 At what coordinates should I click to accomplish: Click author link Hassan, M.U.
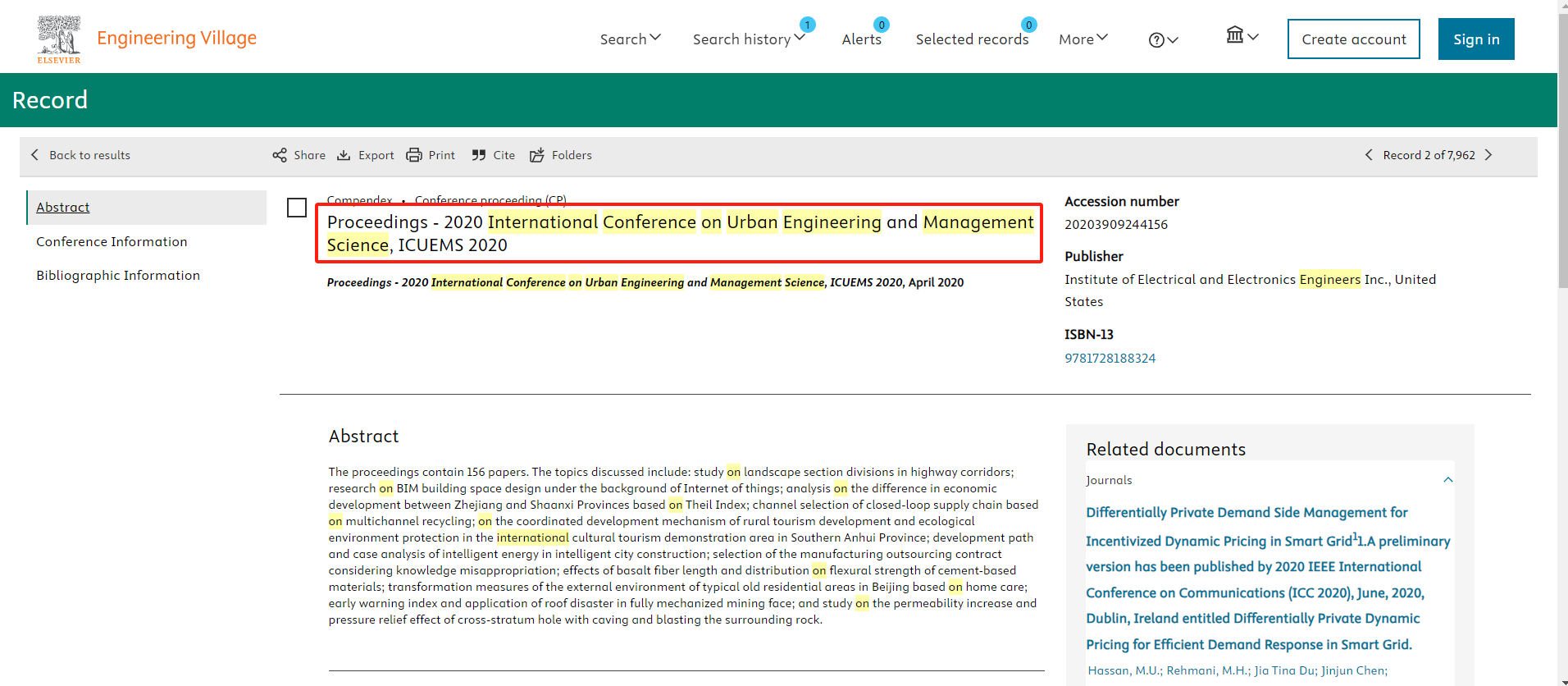pos(1124,670)
